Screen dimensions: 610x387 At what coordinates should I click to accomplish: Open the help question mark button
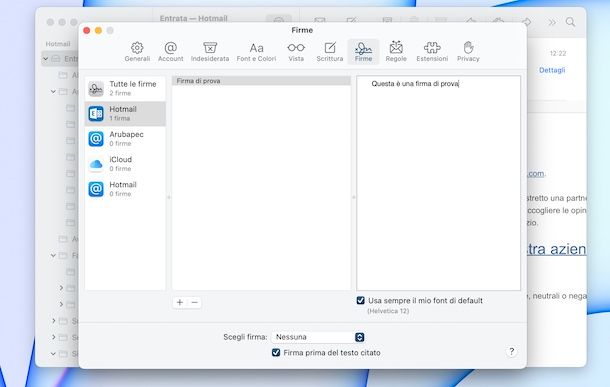click(512, 351)
